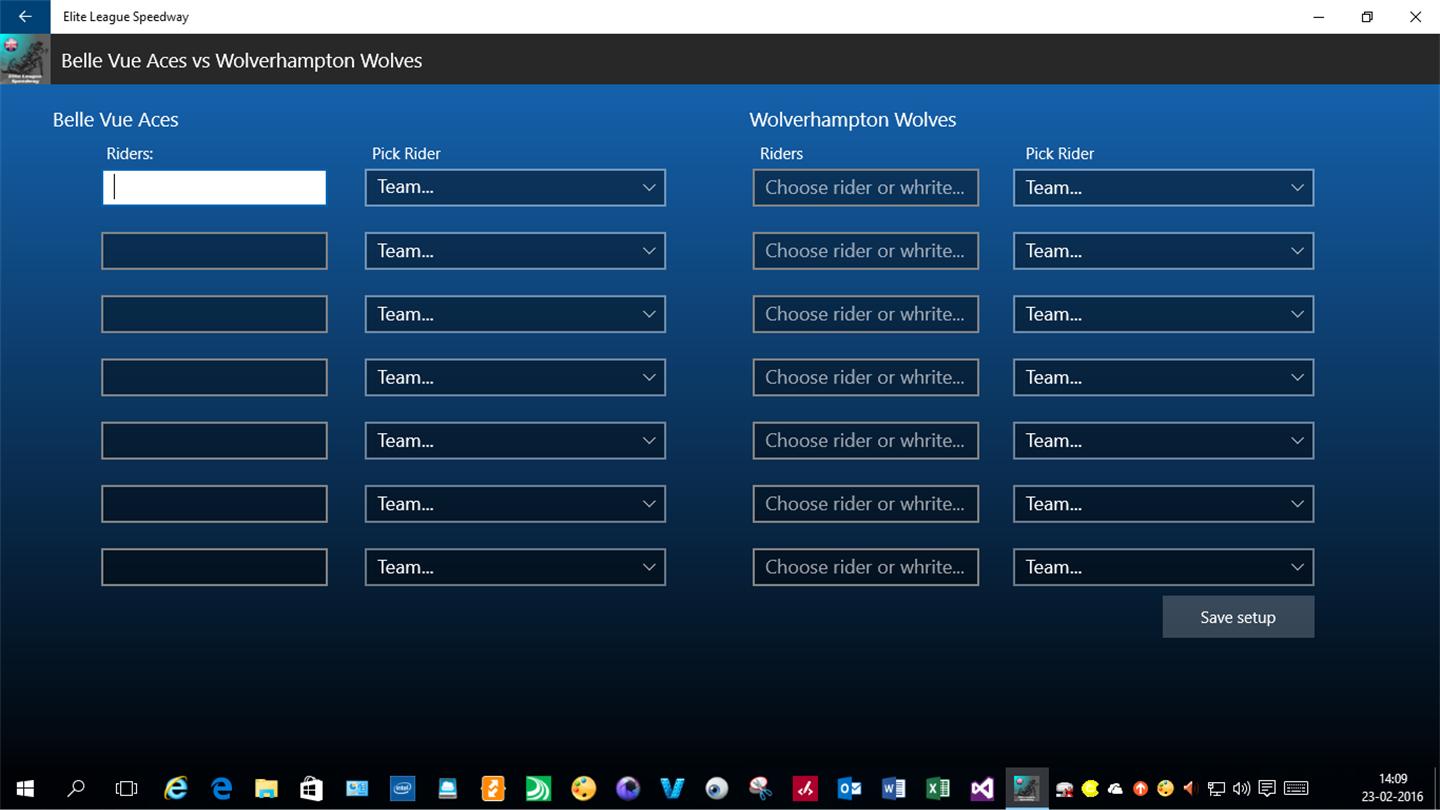
Task: Focus sixth Belle Vue Aces rider field
Action: [214, 504]
